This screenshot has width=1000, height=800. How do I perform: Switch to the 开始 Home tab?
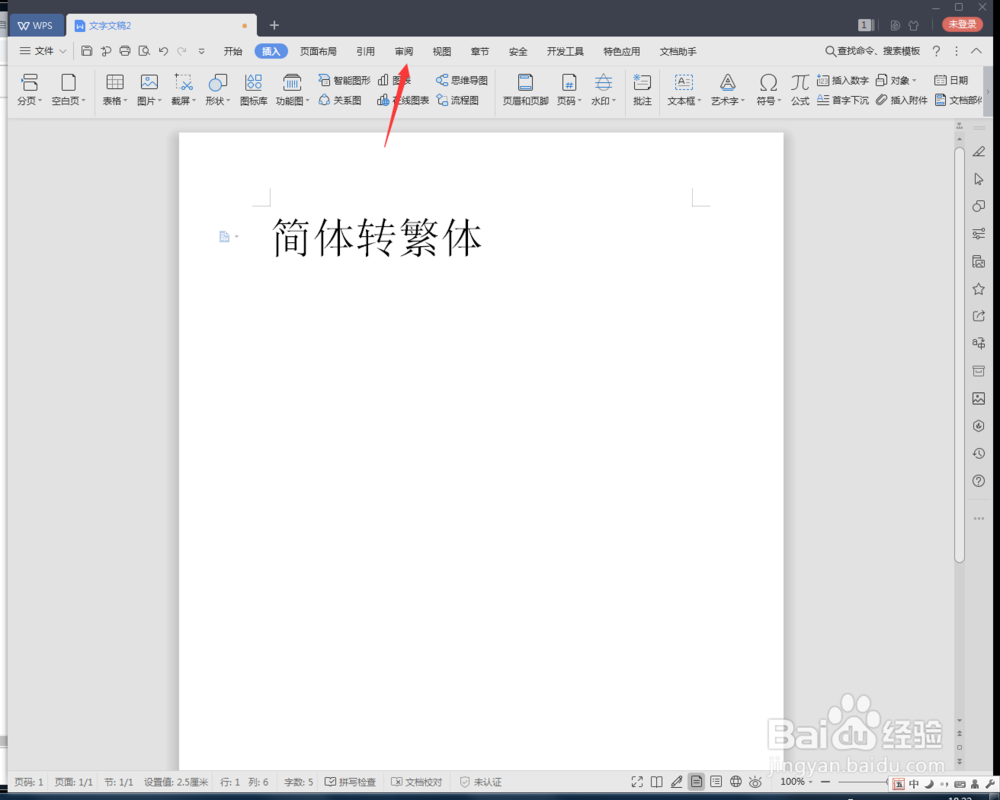pyautogui.click(x=233, y=52)
